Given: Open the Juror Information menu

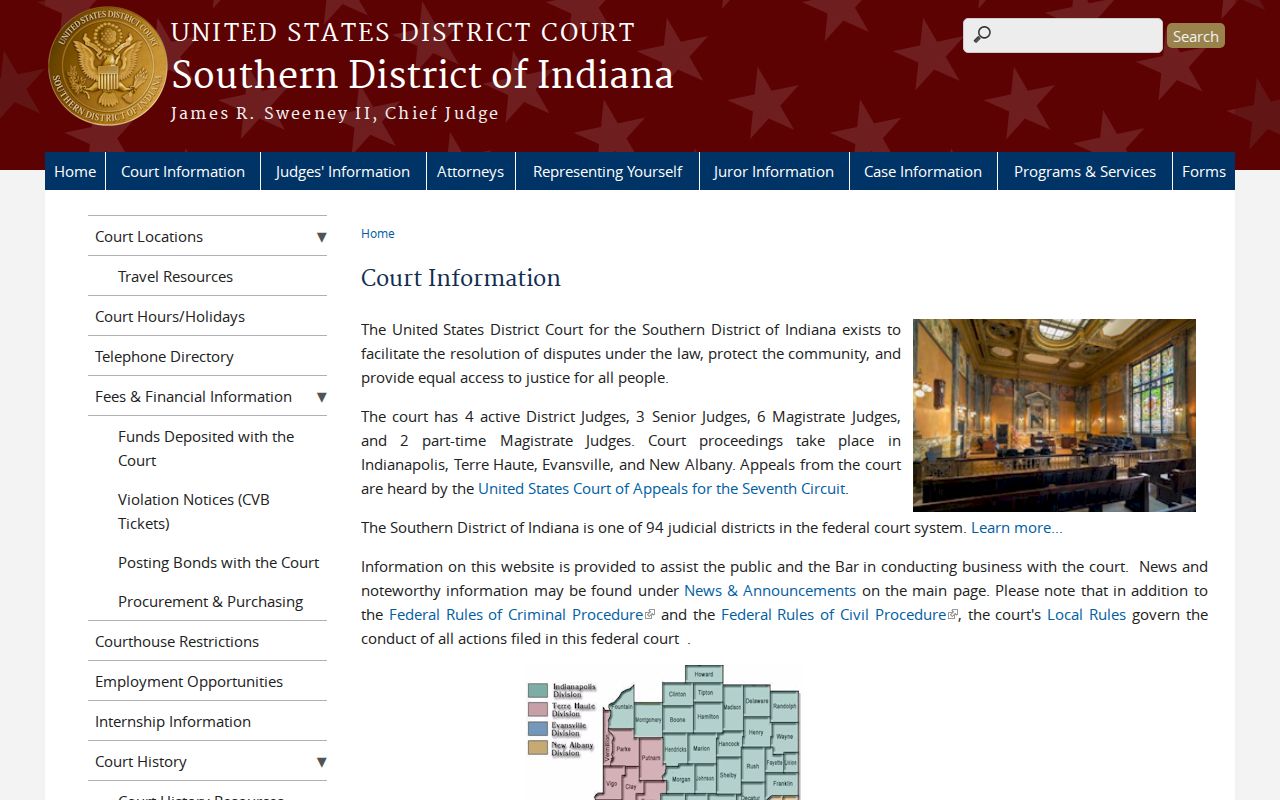Looking at the screenshot, I should tap(774, 171).
